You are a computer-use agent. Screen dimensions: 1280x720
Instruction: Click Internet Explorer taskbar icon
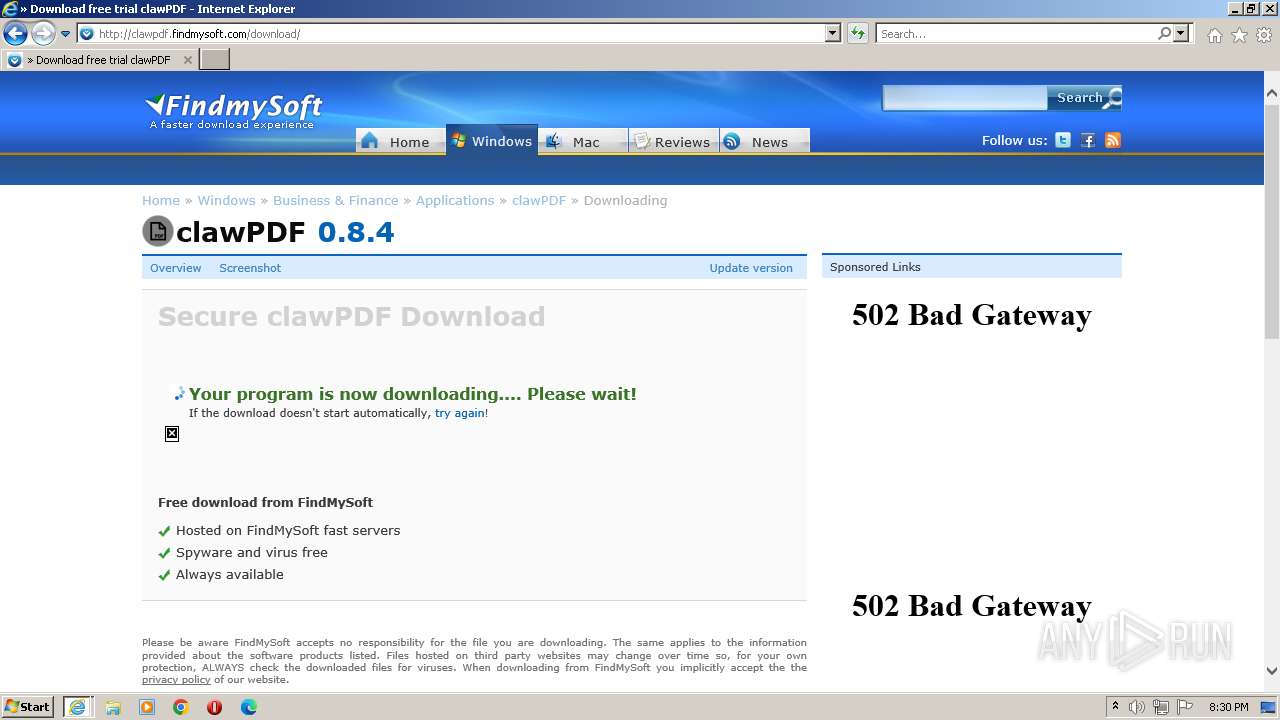(x=78, y=707)
